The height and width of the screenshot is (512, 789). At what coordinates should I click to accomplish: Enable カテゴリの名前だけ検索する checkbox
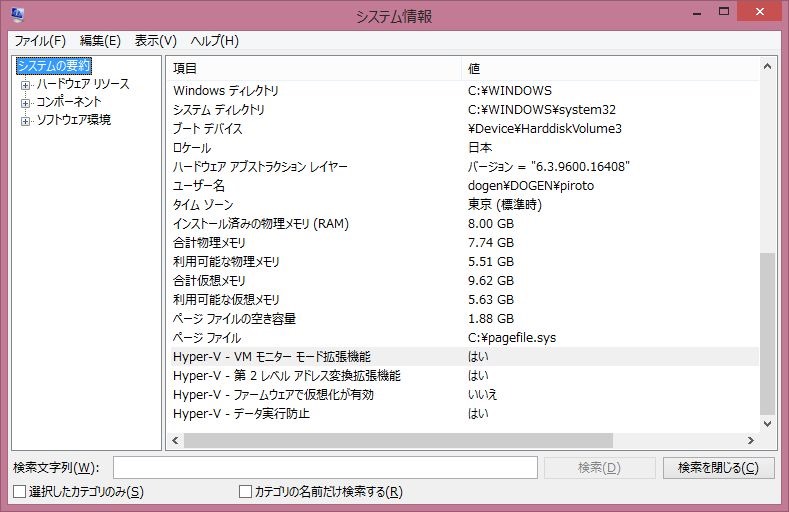click(245, 492)
